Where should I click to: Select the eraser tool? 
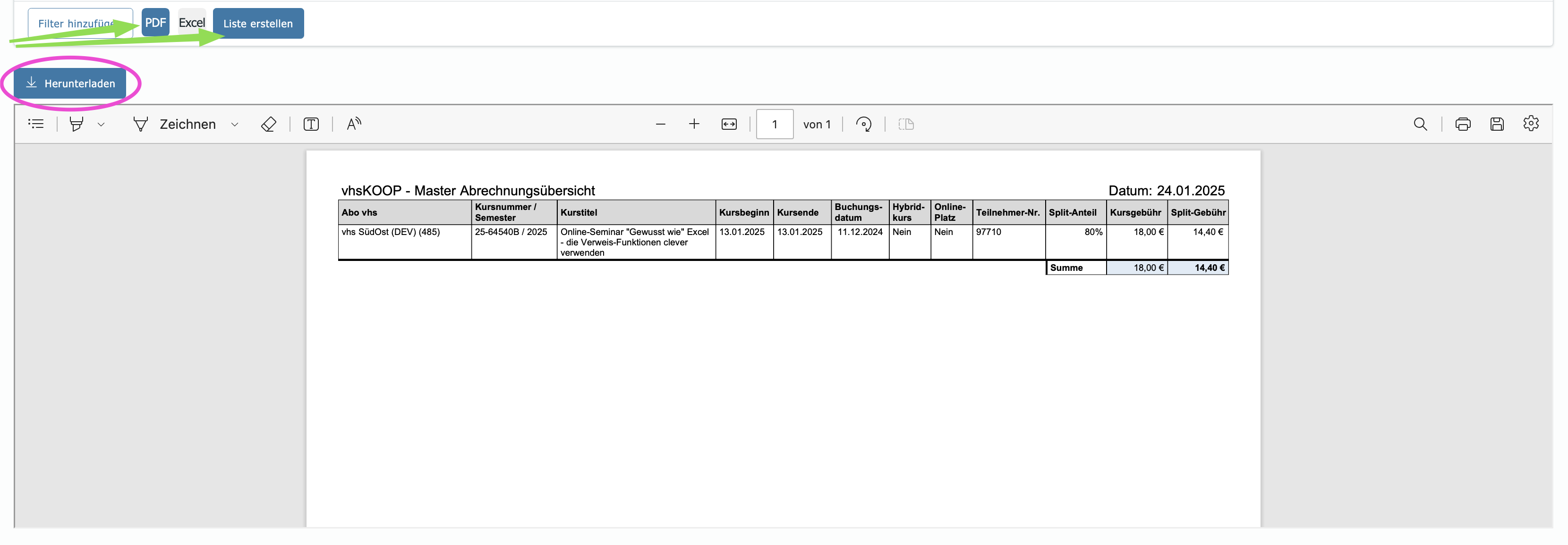click(x=268, y=124)
